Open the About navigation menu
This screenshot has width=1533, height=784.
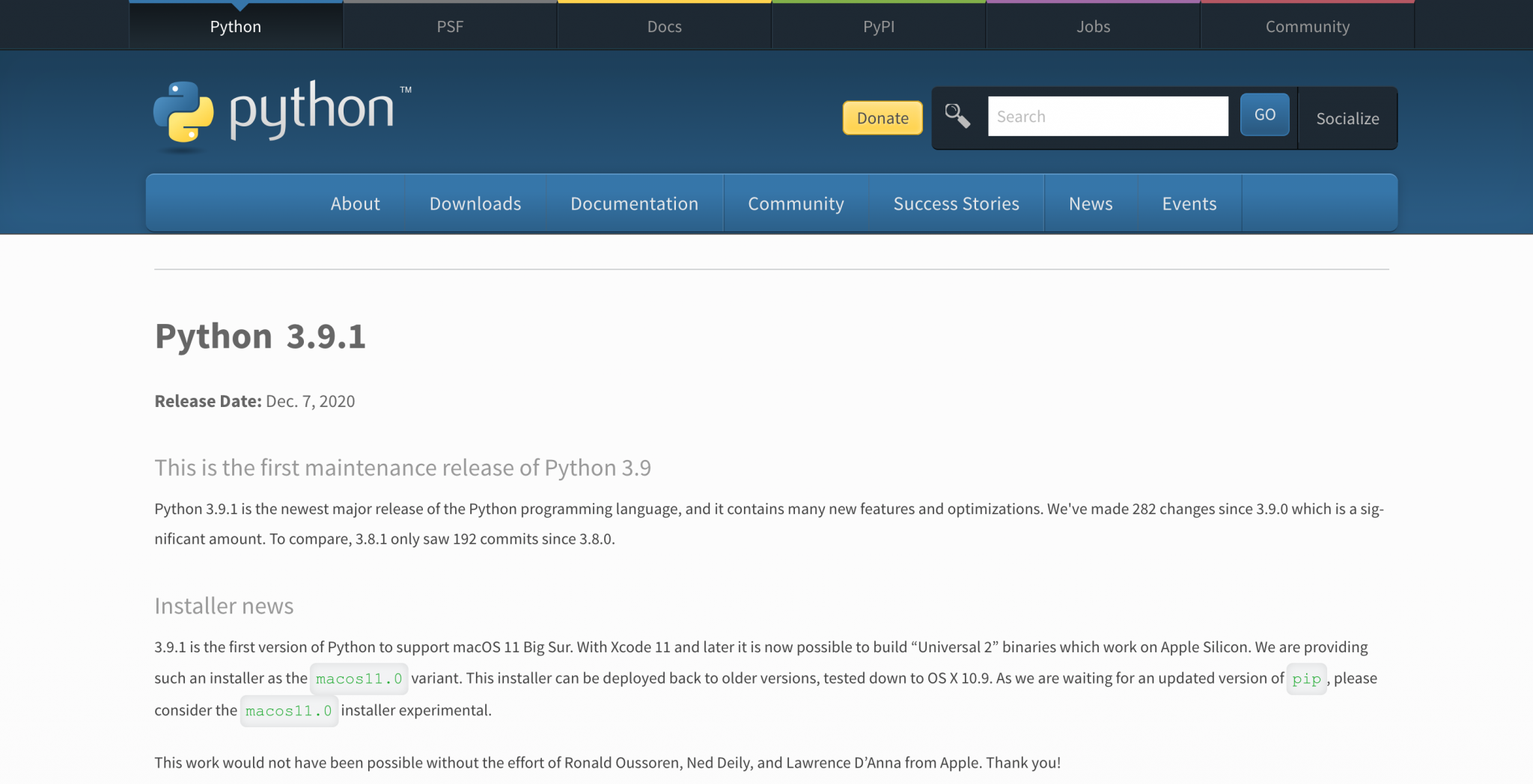pos(355,203)
